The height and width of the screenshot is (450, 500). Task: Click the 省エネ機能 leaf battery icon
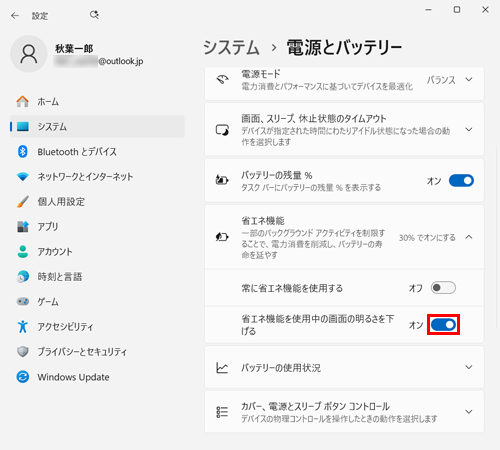click(x=222, y=237)
